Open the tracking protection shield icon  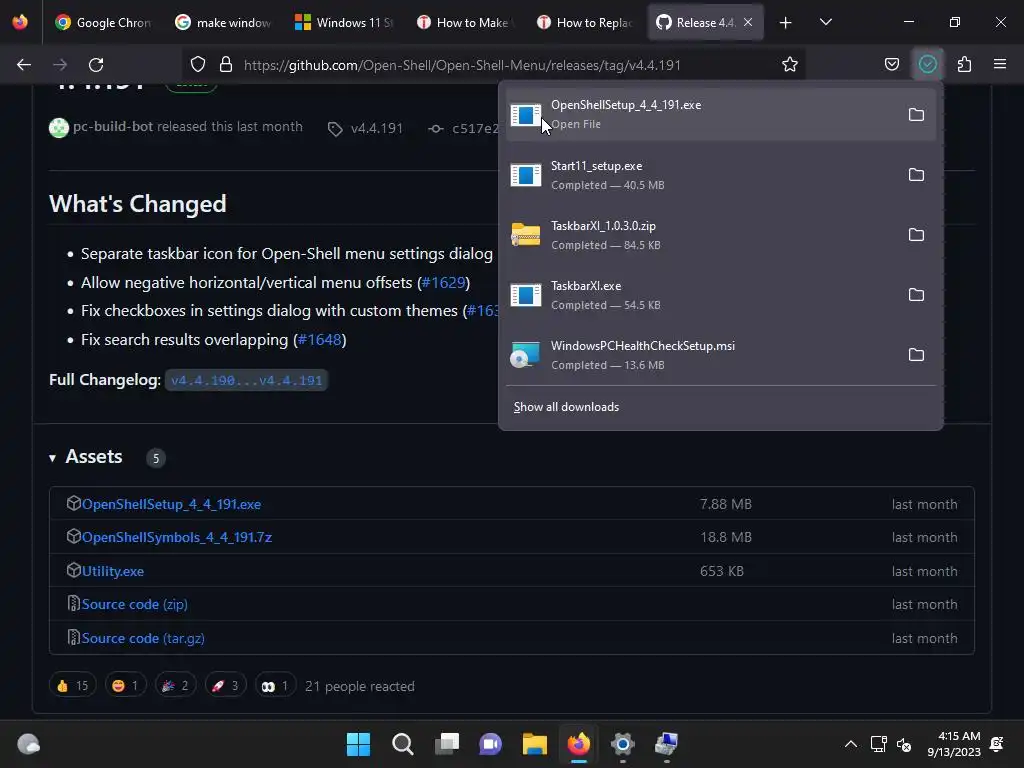pyautogui.click(x=198, y=65)
